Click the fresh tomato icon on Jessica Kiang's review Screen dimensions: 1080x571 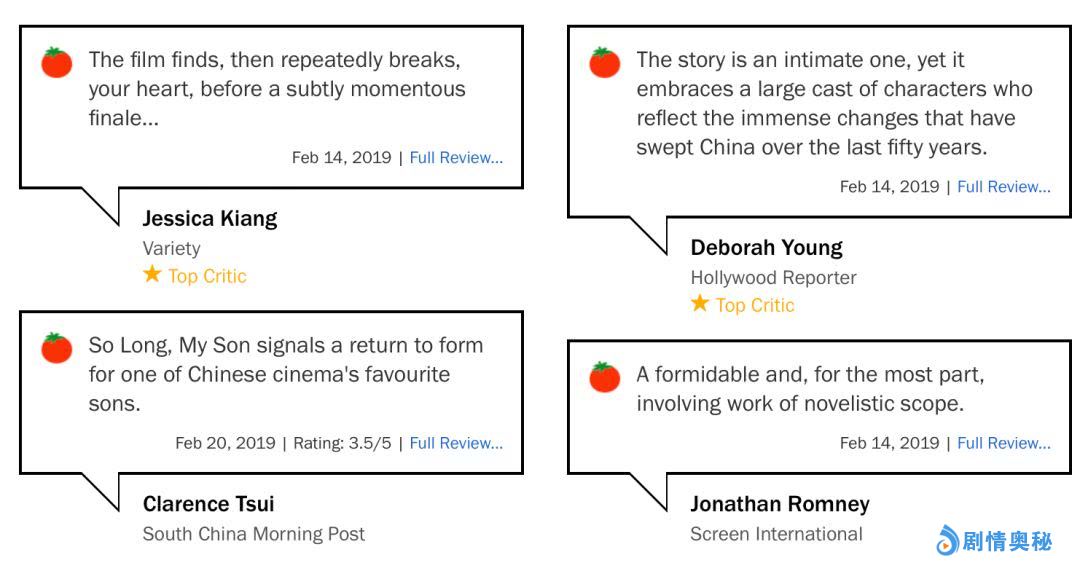57,62
